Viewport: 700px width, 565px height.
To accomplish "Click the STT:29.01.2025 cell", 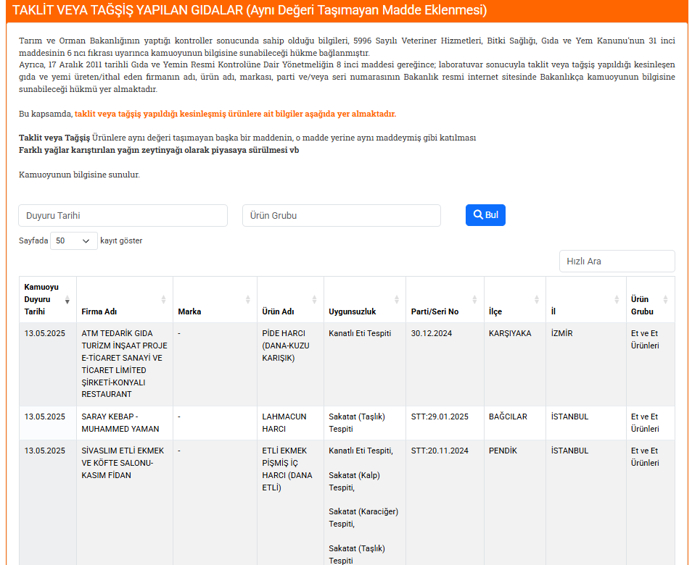I will point(445,423).
